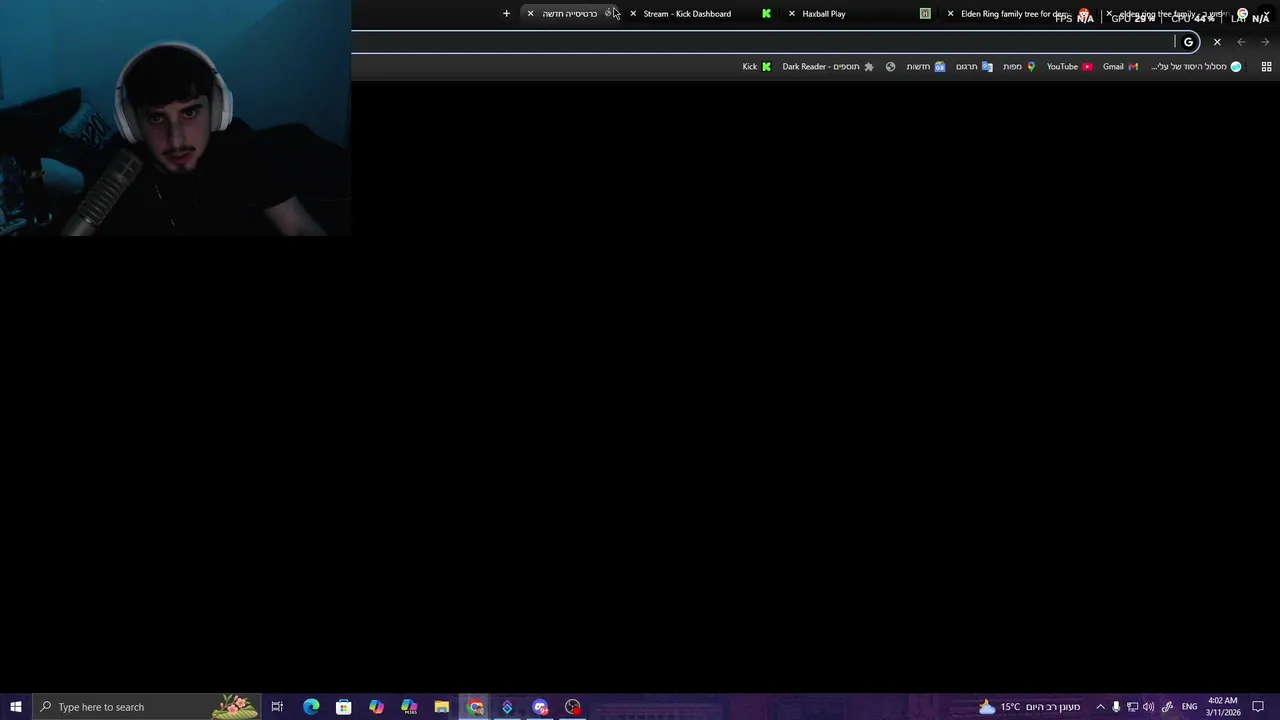Switch to the Stream - Kick Dashboard tab

[687, 13]
